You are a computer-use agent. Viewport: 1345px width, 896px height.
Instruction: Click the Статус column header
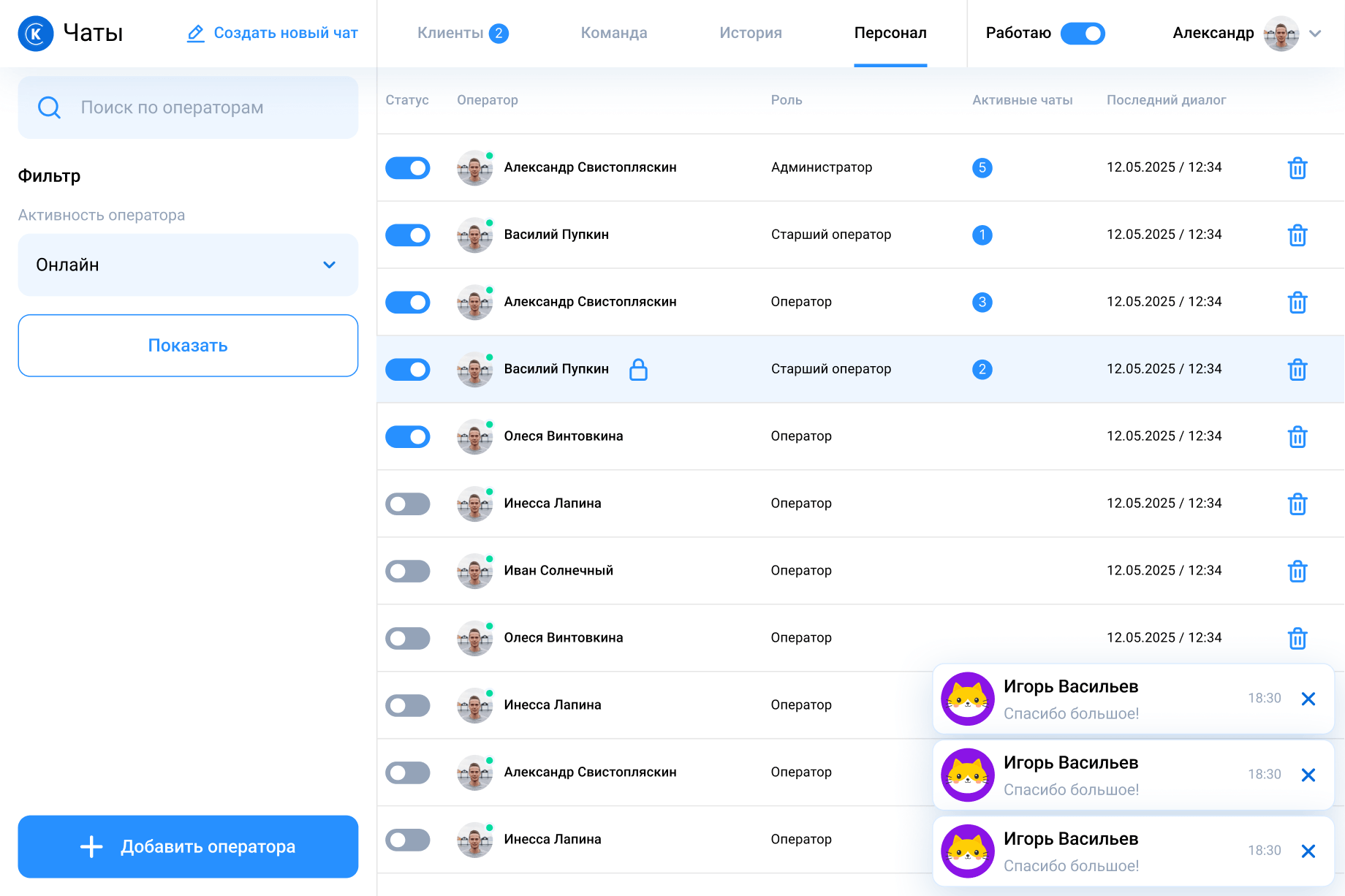[407, 100]
